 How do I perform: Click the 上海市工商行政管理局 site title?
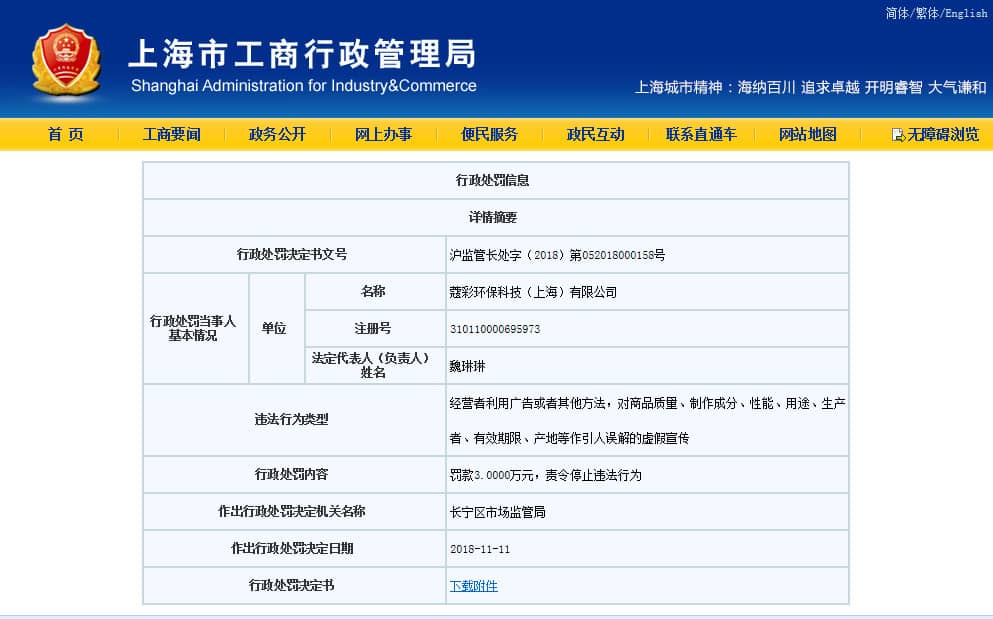[302, 53]
